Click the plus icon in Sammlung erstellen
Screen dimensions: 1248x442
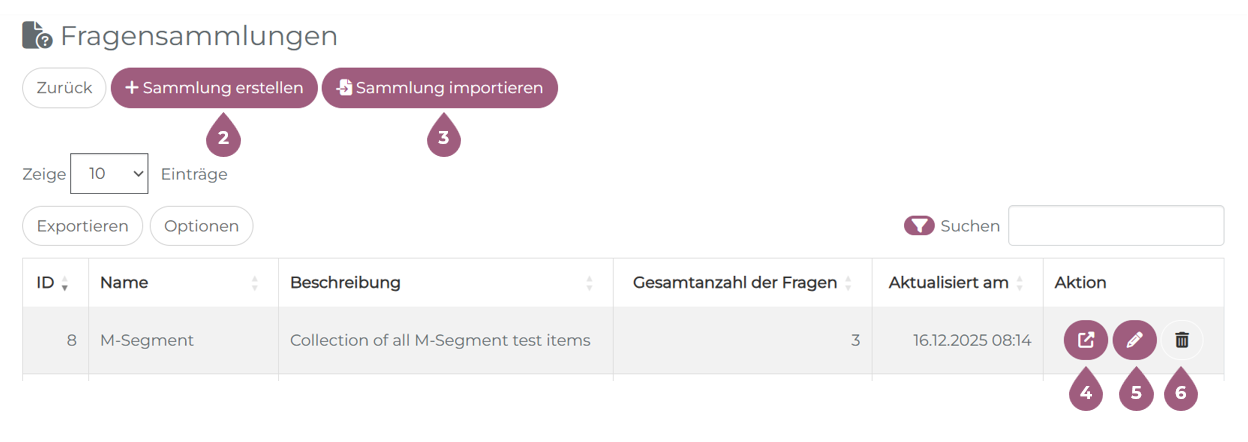pyautogui.click(x=132, y=88)
